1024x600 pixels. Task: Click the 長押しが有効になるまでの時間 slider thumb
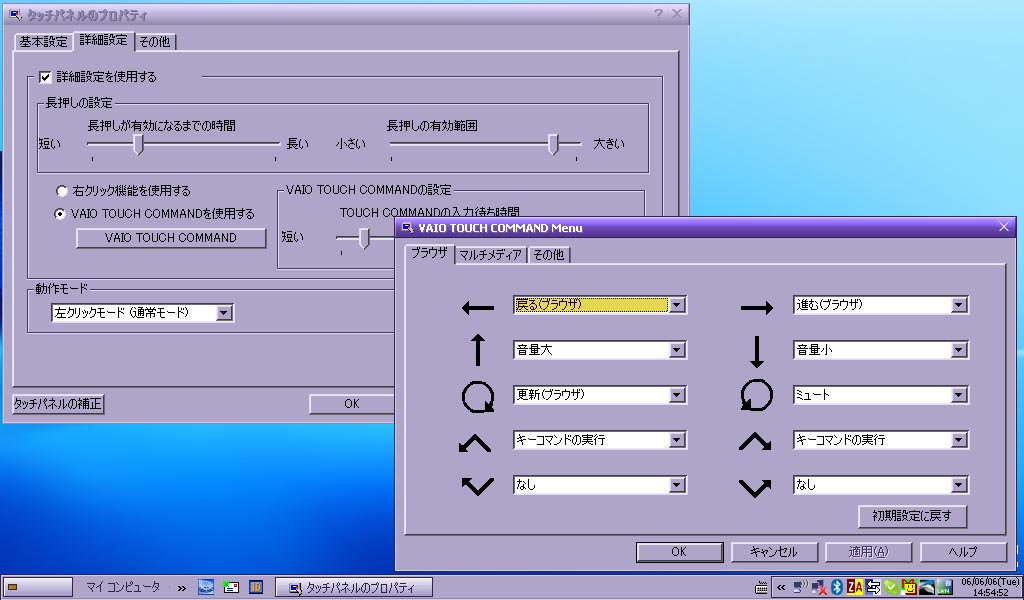138,145
